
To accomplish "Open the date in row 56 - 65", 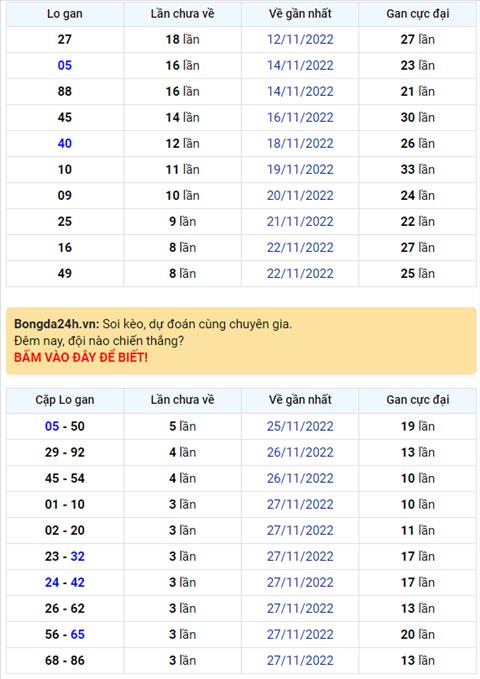I will 300,634.
